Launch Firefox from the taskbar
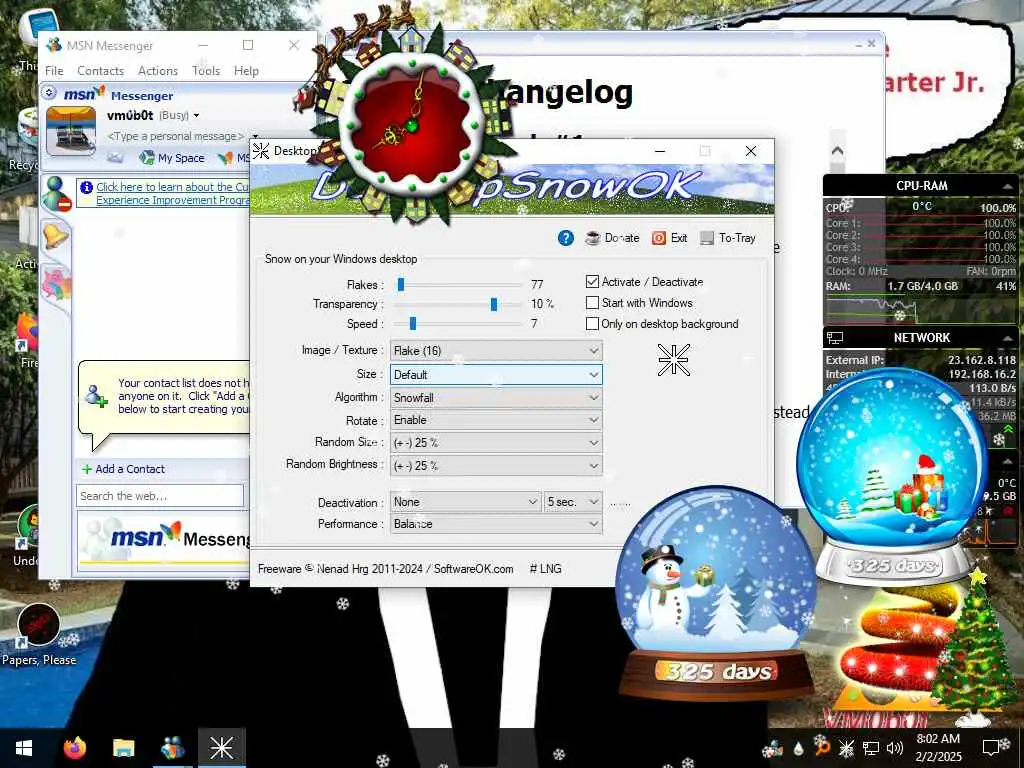 click(x=74, y=748)
